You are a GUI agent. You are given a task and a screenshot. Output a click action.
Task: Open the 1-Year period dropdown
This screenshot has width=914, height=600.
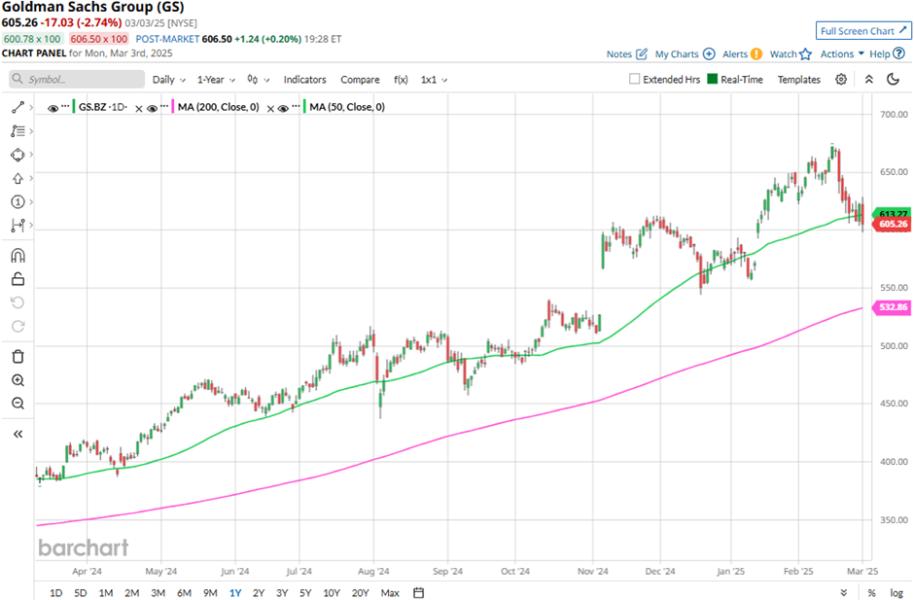[216, 79]
